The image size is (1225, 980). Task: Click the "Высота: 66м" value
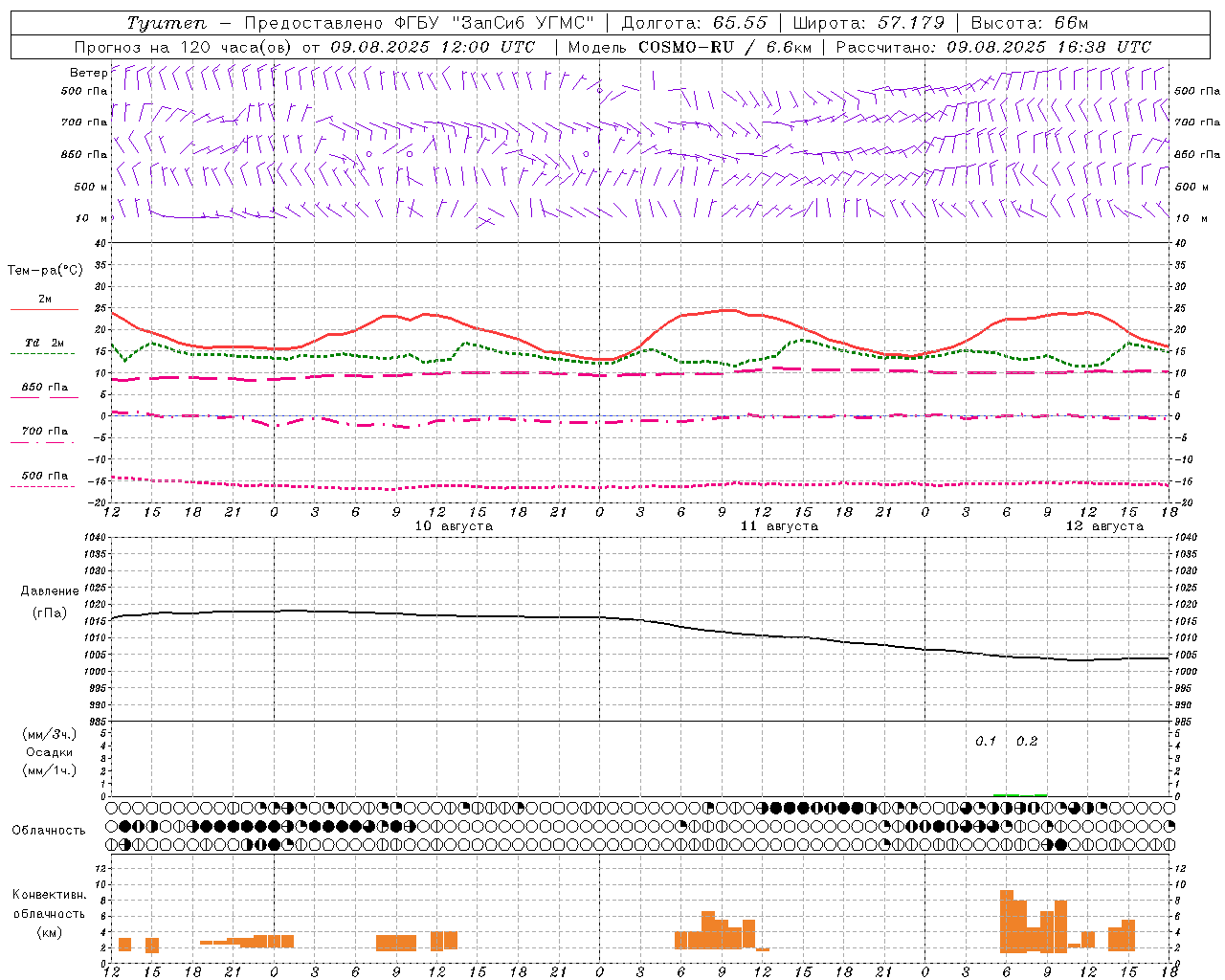point(1030,23)
